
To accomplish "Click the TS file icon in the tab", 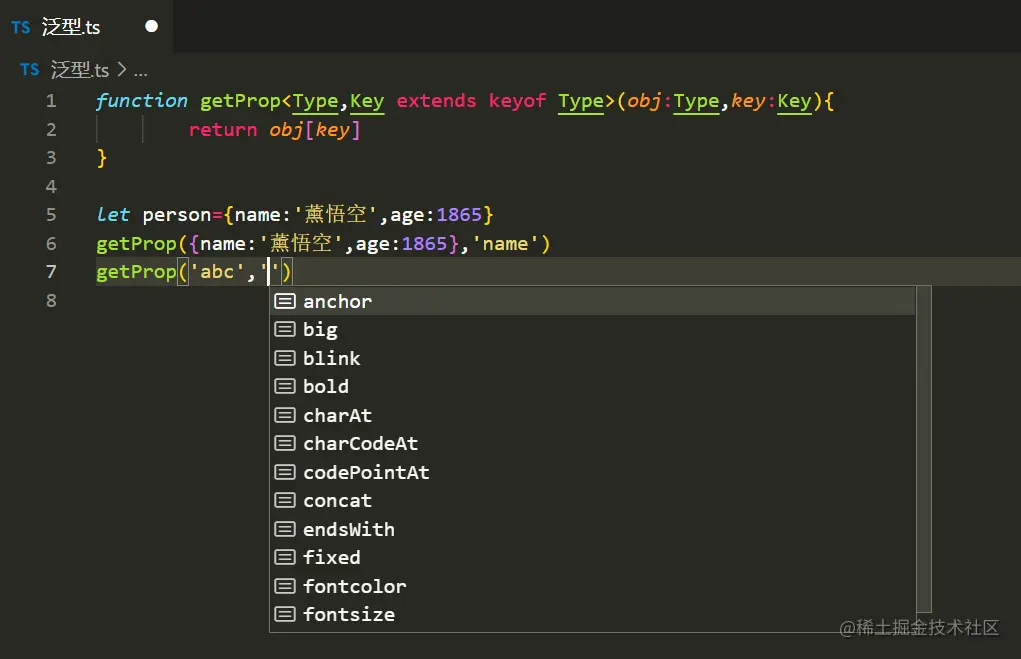I will coord(21,27).
